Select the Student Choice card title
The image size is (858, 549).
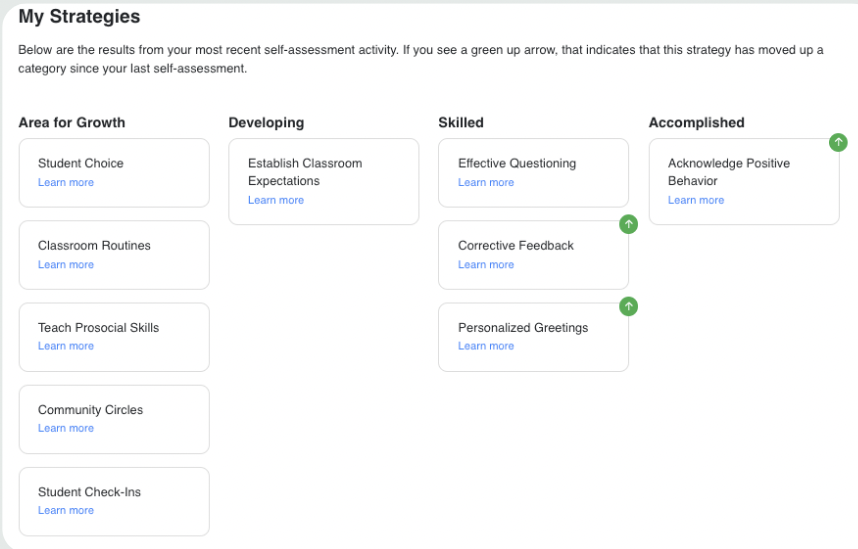[81, 163]
